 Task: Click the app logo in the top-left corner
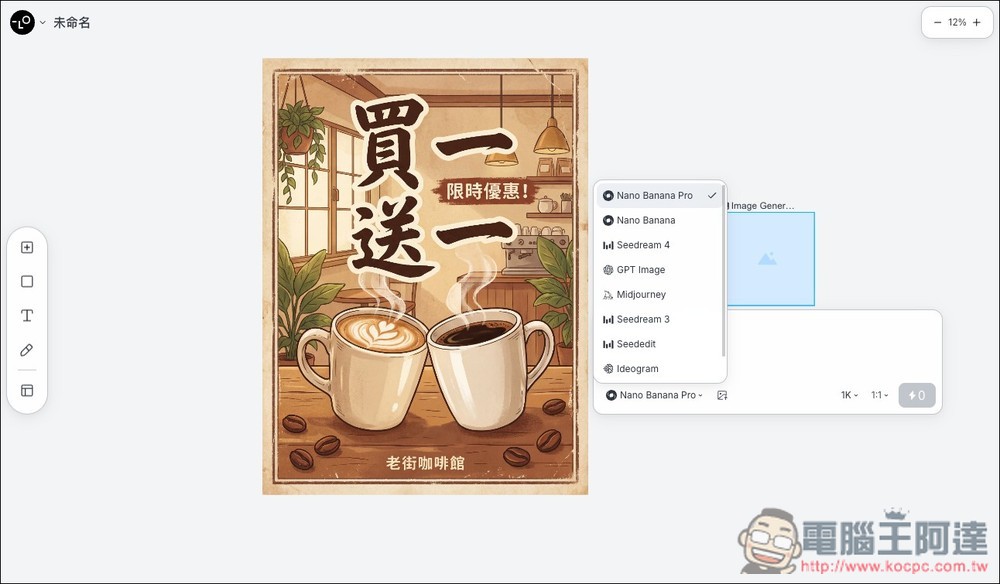[22, 21]
